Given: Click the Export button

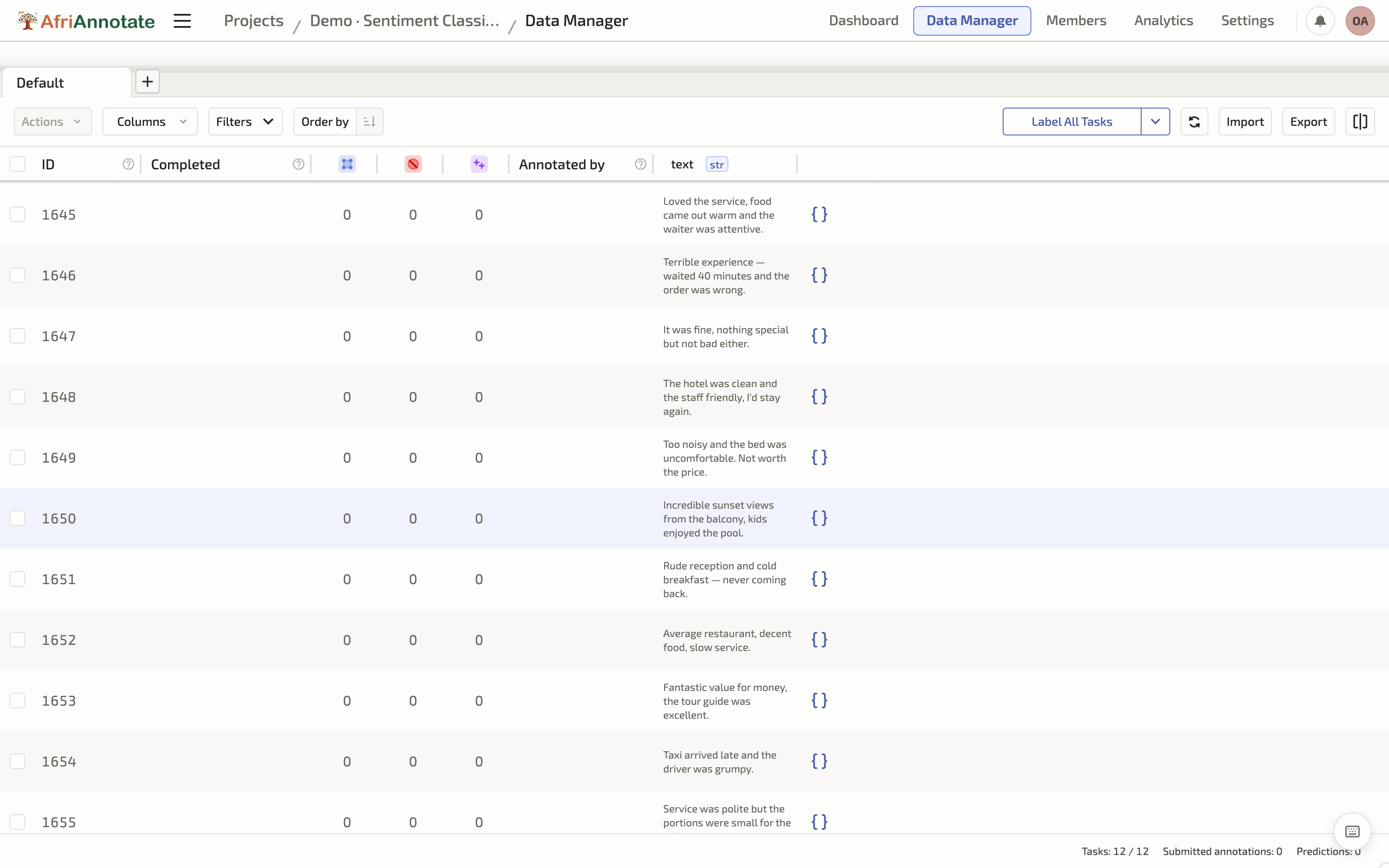Looking at the screenshot, I should [x=1308, y=122].
